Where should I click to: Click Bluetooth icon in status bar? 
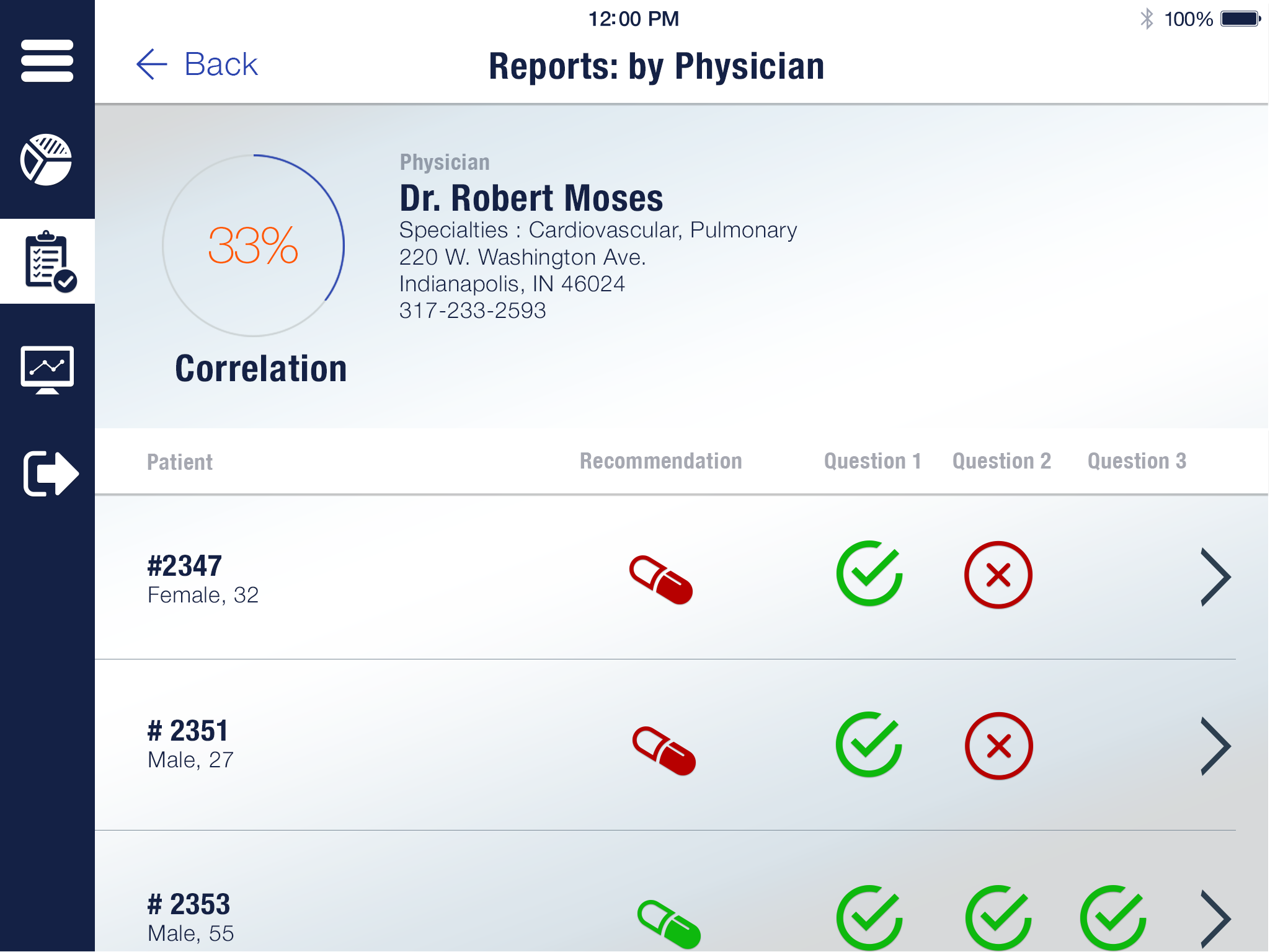pyautogui.click(x=1147, y=19)
